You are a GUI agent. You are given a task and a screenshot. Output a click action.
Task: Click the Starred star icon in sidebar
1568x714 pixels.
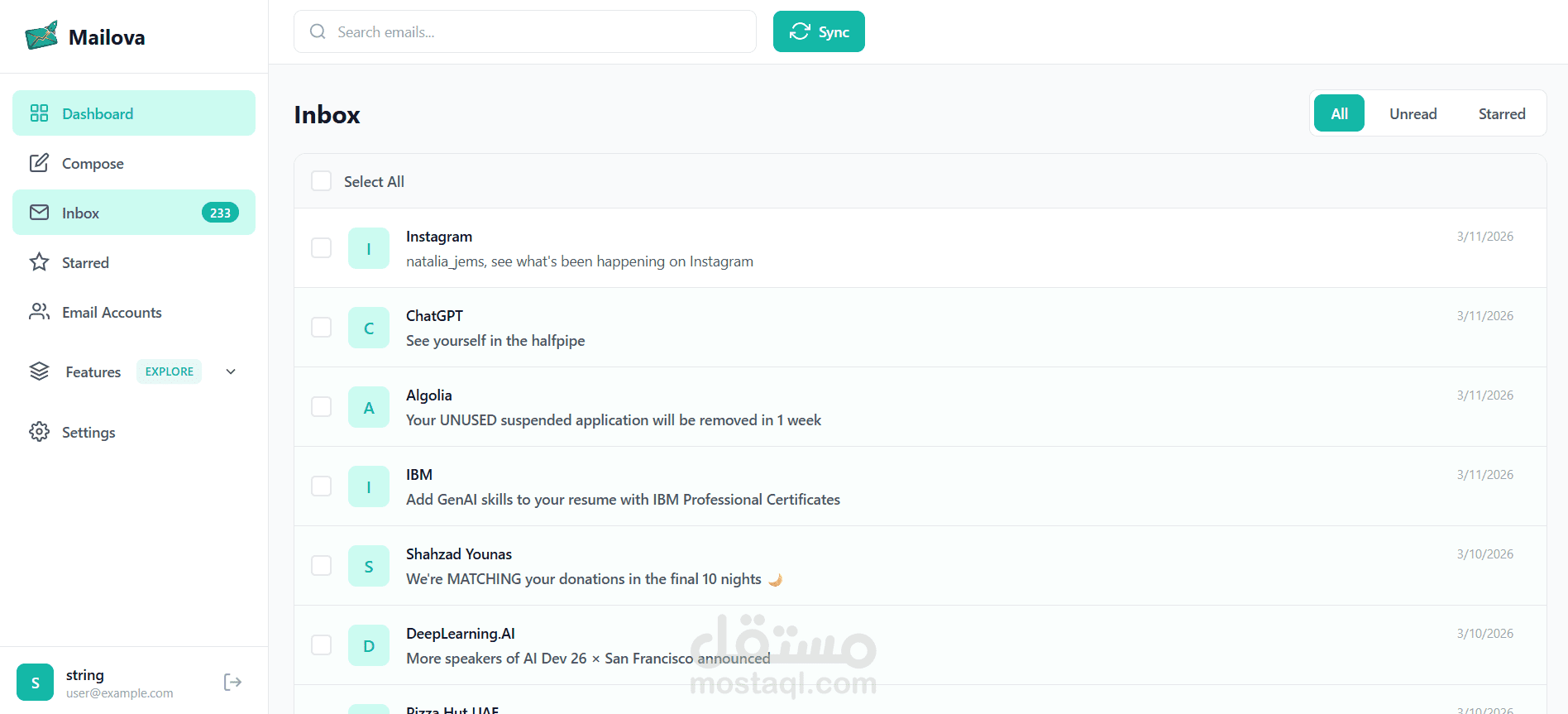[39, 262]
